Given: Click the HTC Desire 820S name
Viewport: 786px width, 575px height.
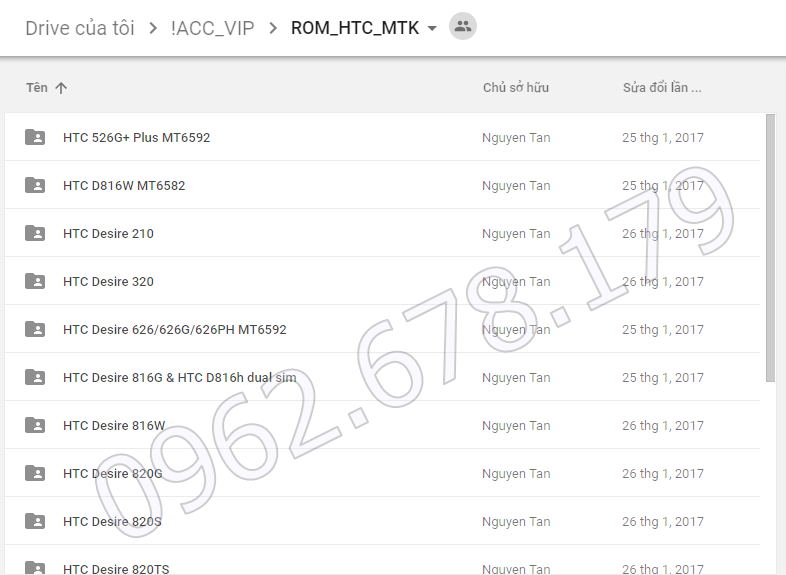Looking at the screenshot, I should tap(112, 522).
